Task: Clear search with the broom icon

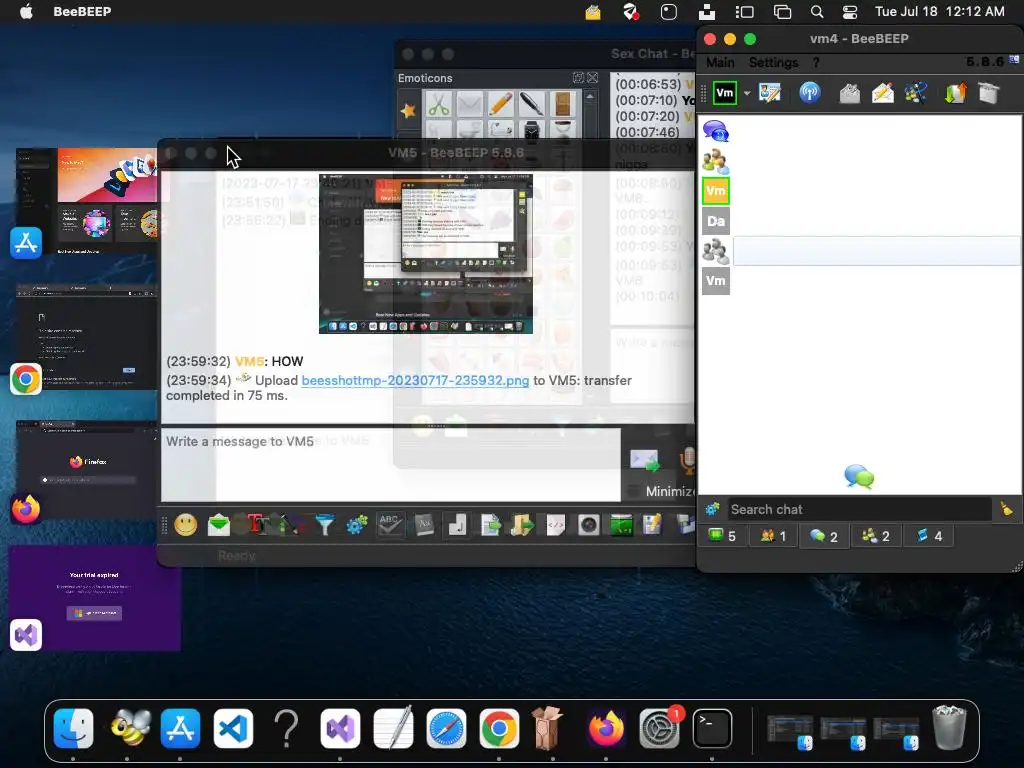Action: tap(1006, 509)
